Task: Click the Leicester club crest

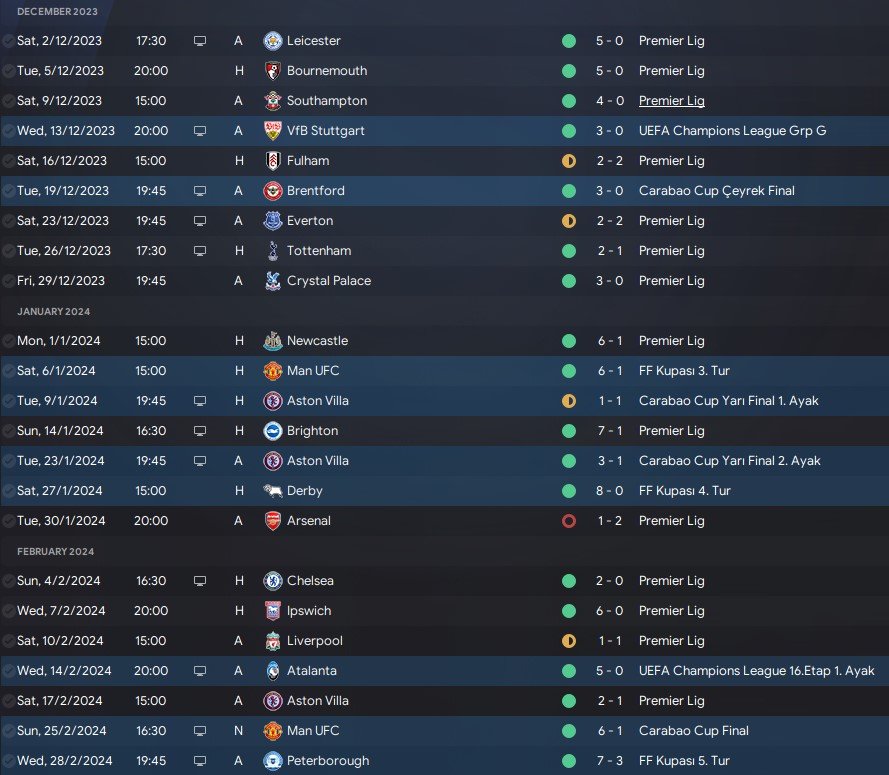Action: click(273, 41)
